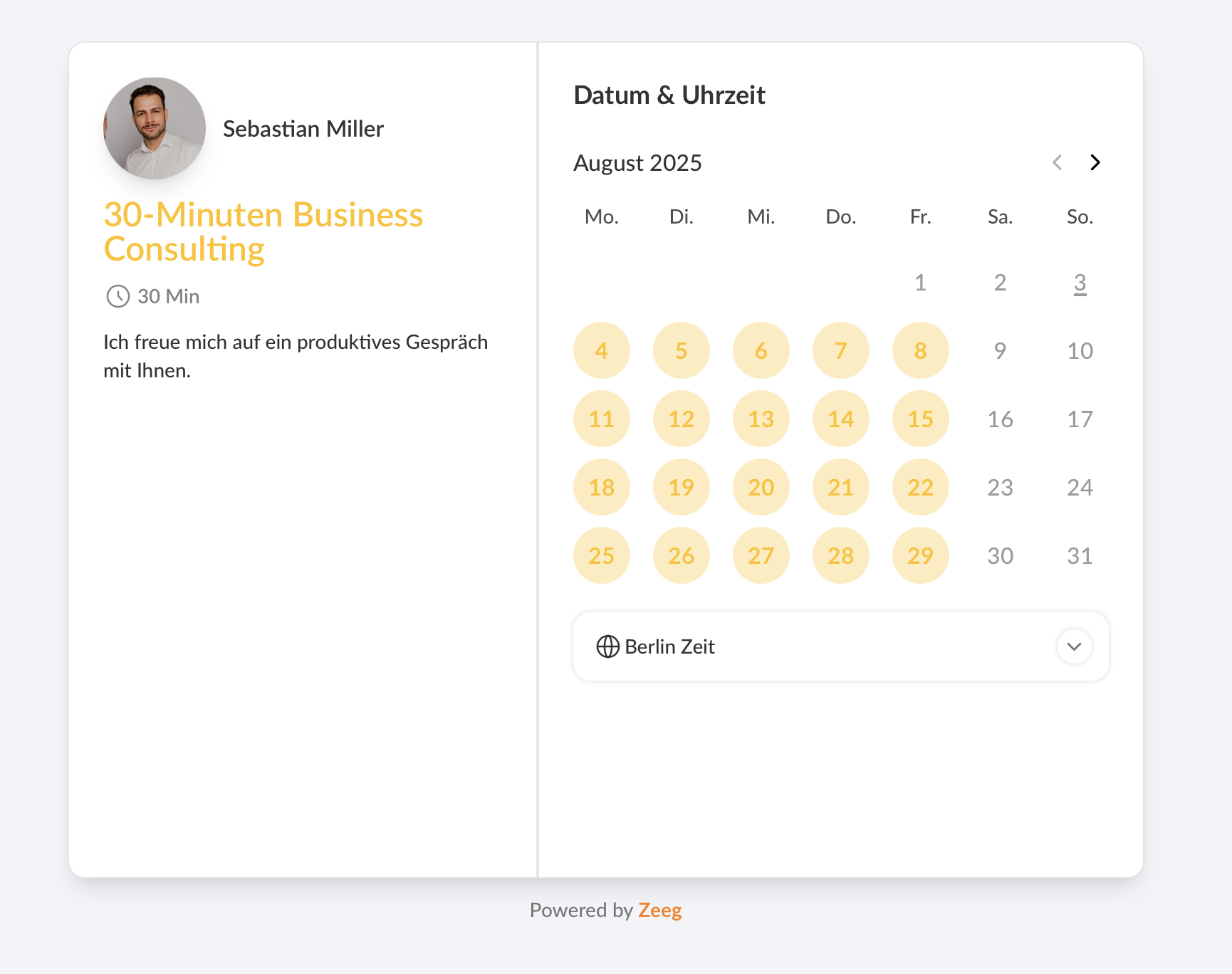Choose Monday, August 25
Screen dimensions: 1232x974
(602, 555)
